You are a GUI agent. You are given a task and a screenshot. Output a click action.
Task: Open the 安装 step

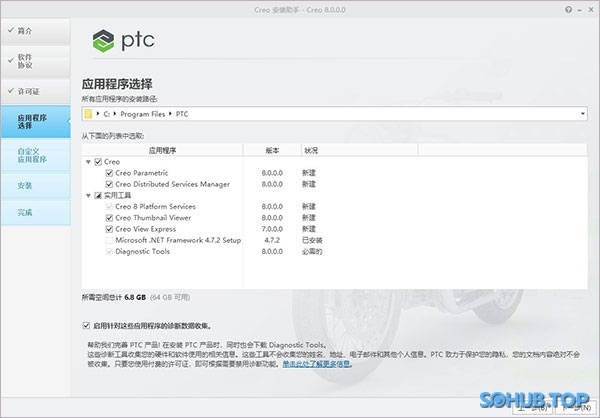pos(35,186)
